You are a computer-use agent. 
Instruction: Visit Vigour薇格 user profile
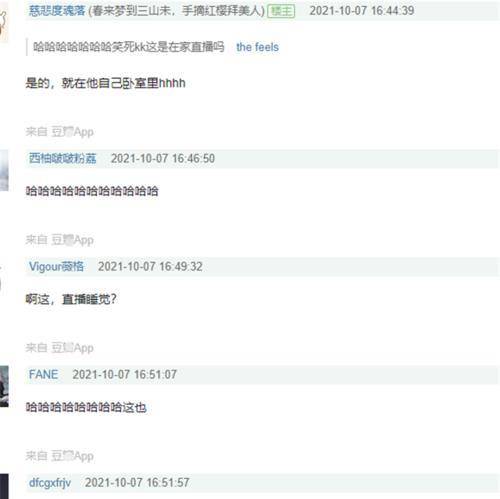pos(56,266)
